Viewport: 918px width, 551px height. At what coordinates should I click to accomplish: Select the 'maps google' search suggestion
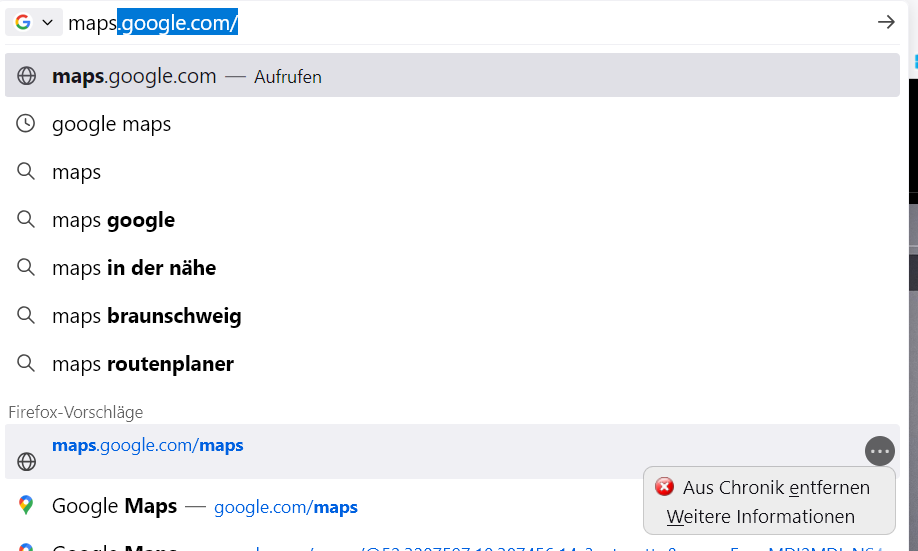(114, 220)
